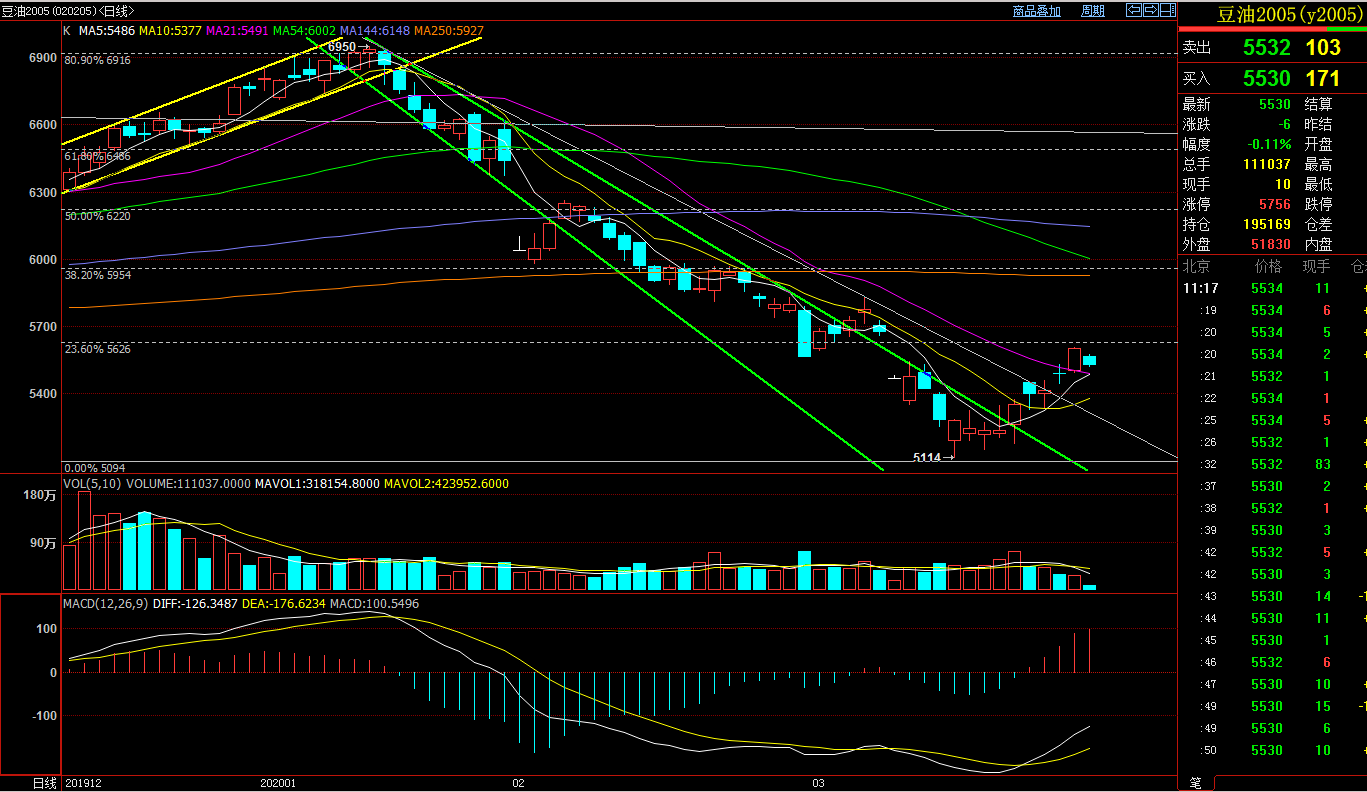The width and height of the screenshot is (1367, 792).
Task: Click the 持仓 open interest 195169
Action: (1268, 224)
